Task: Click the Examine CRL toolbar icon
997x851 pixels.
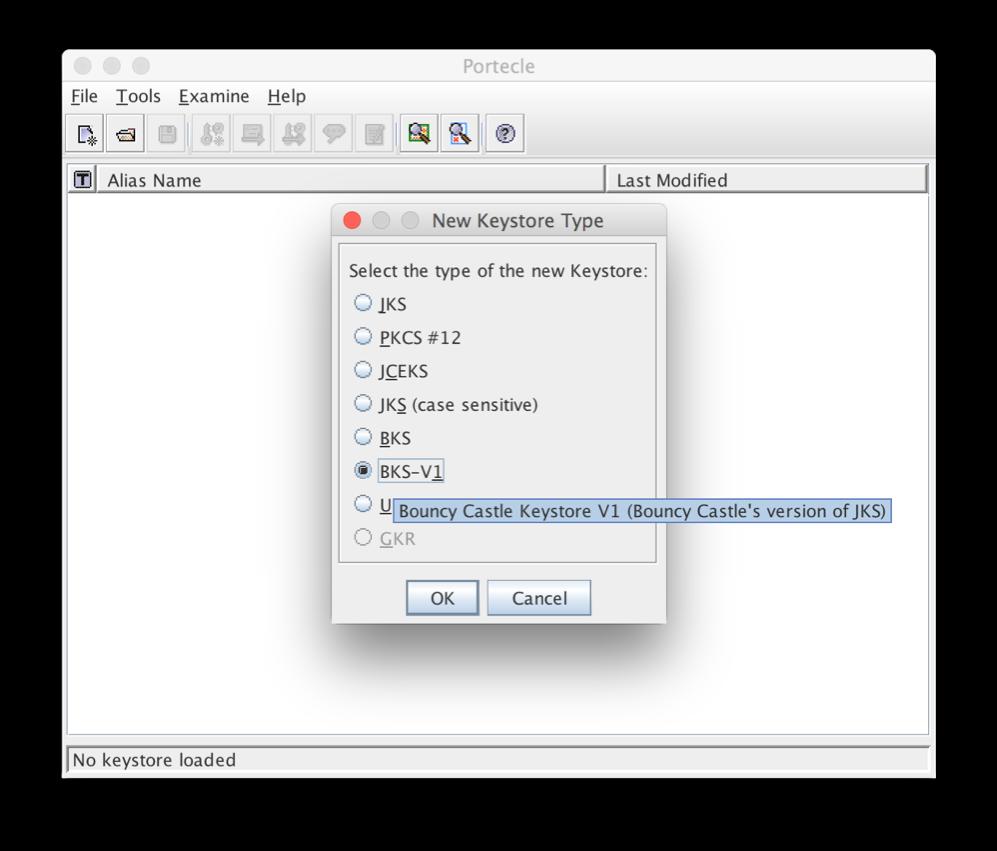Action: tap(460, 134)
